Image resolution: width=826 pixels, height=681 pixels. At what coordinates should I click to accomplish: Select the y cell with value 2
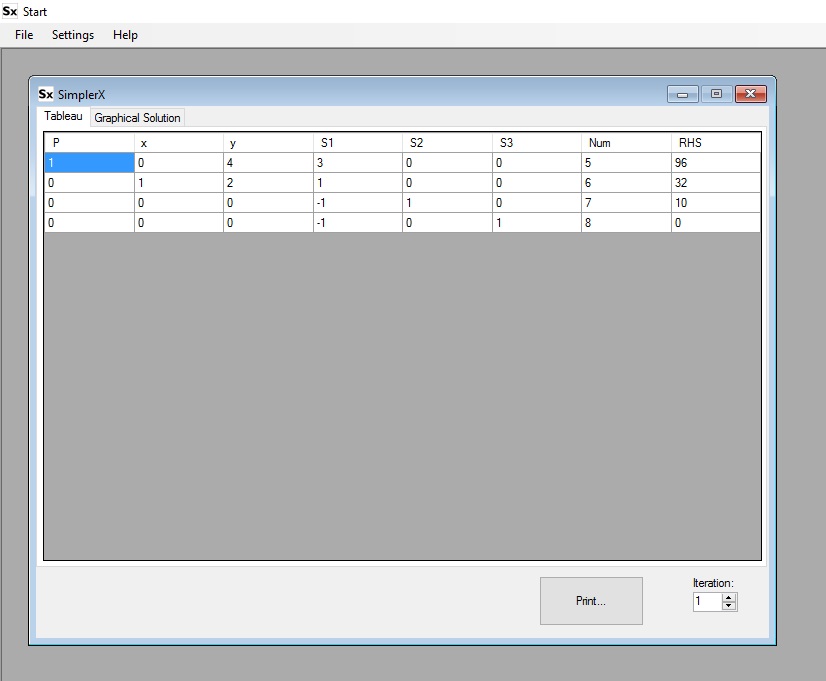pos(269,183)
